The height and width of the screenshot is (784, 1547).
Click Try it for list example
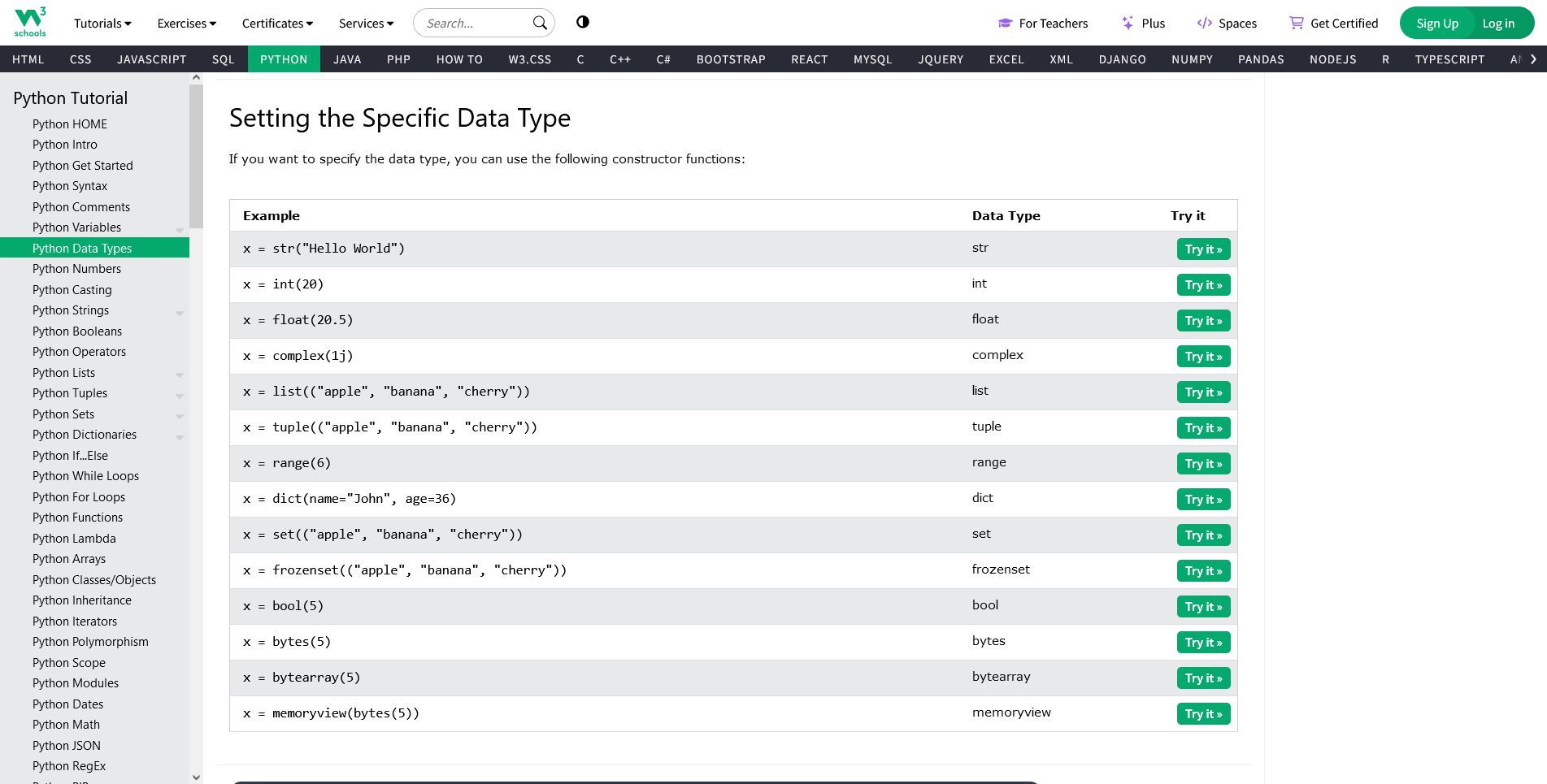1203,392
